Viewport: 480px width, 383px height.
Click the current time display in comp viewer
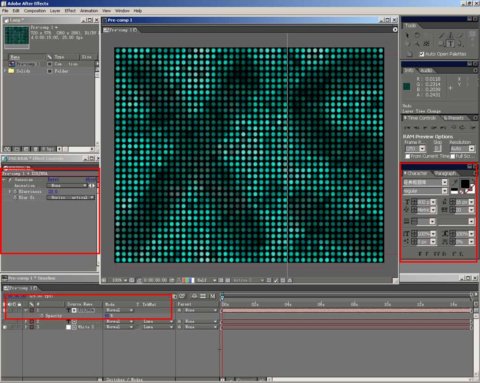[x=155, y=280]
